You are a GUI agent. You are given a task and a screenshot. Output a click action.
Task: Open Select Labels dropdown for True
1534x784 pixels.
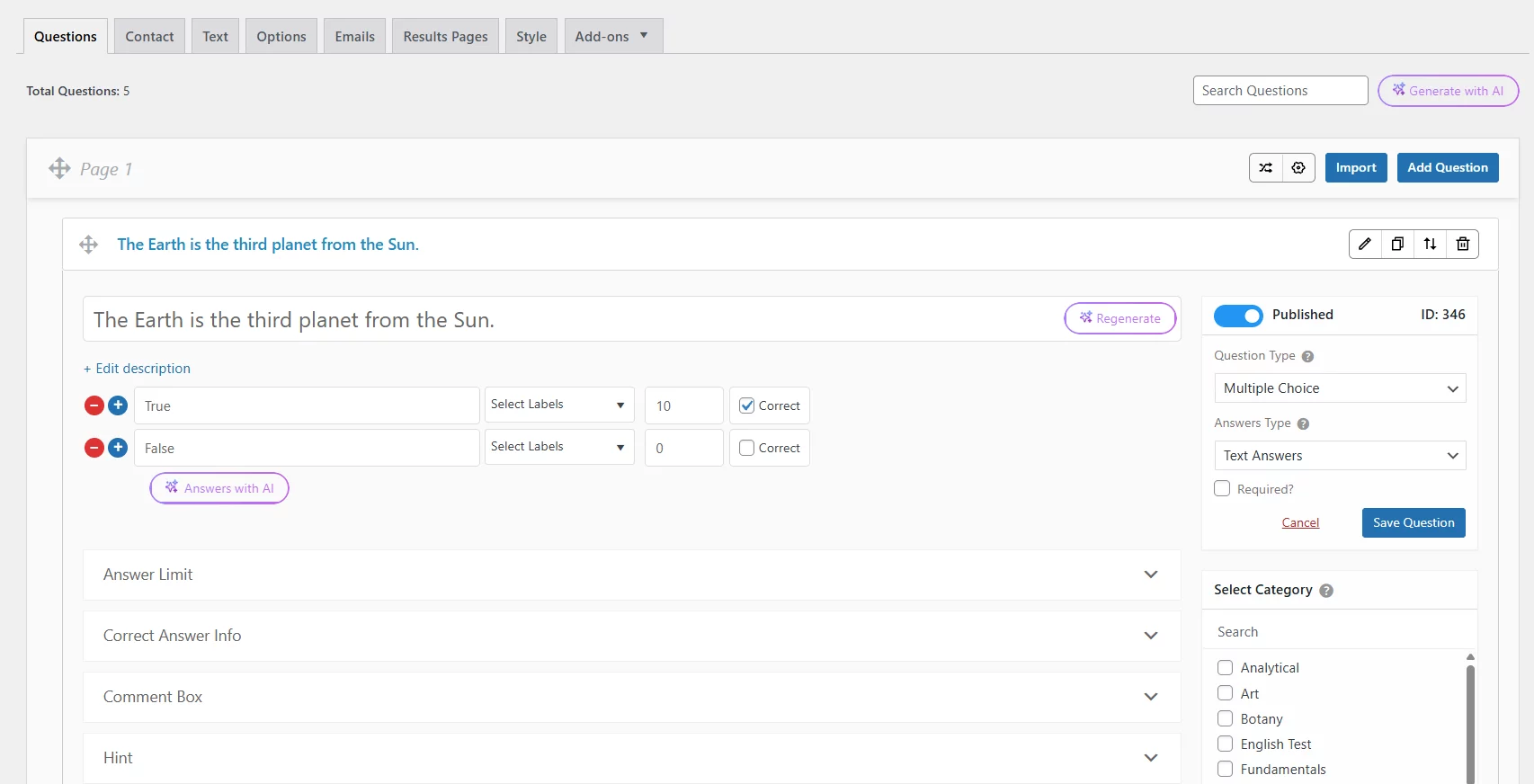559,405
